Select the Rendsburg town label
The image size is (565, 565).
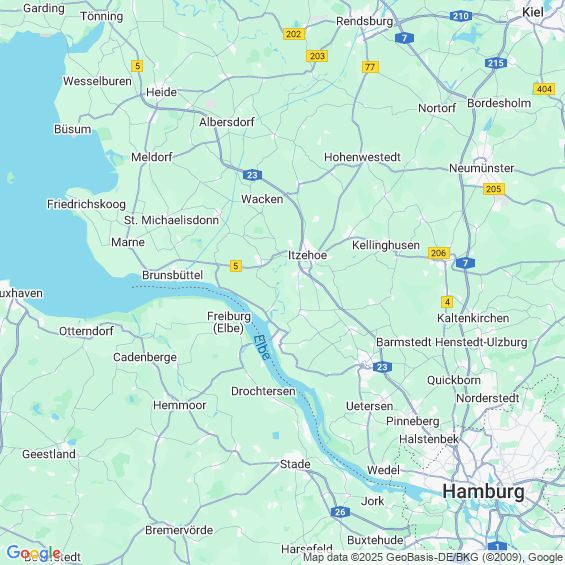(365, 21)
